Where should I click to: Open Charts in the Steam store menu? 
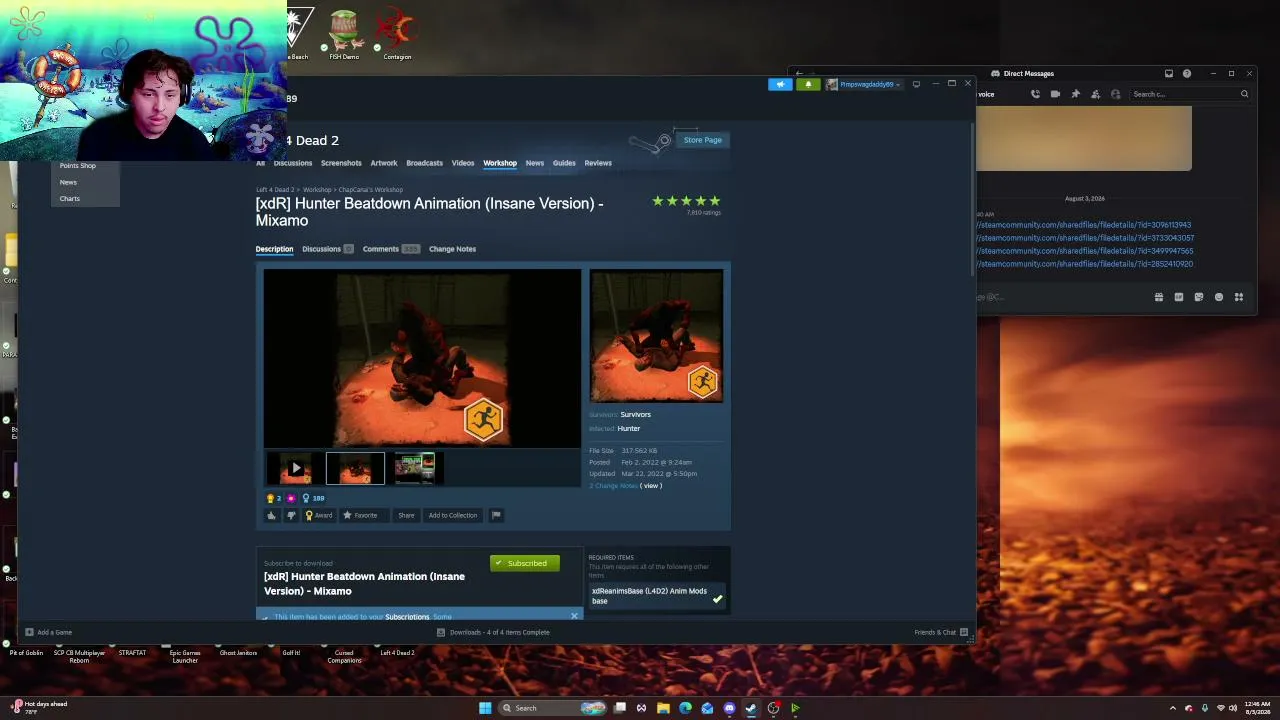(69, 198)
